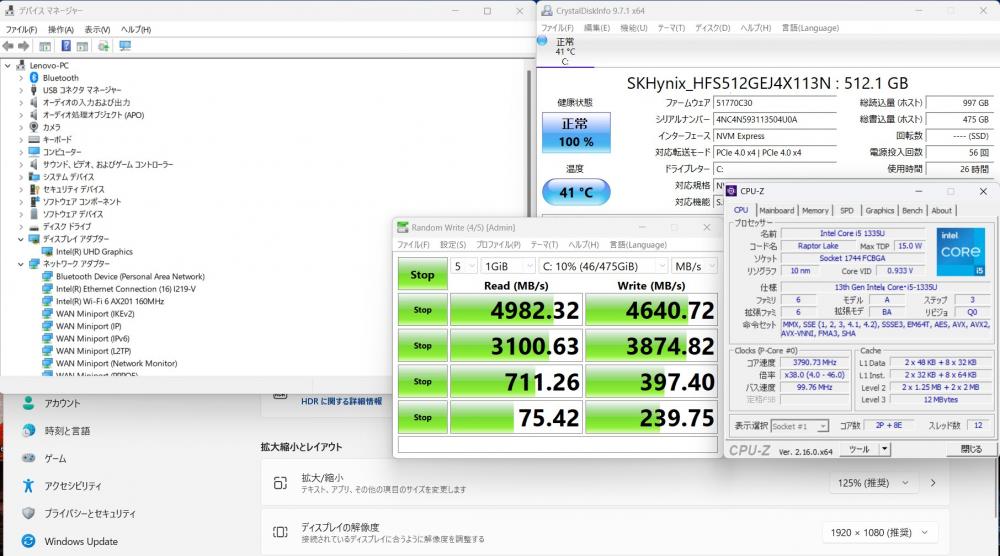This screenshot has width=1000, height=556.
Task: Click Back arrow in Device Manager toolbar
Action: (x=8, y=46)
